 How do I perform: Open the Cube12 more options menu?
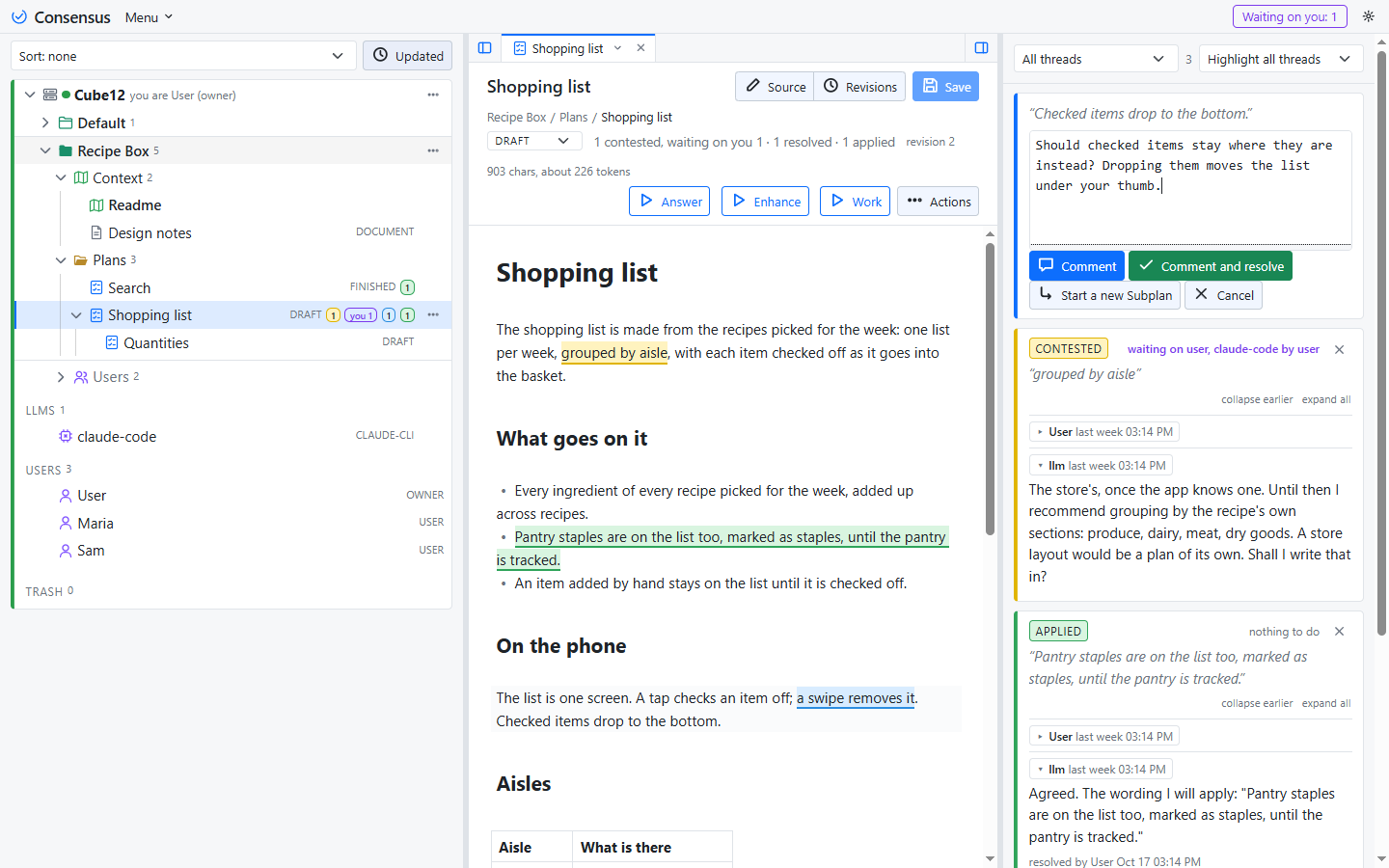433,95
